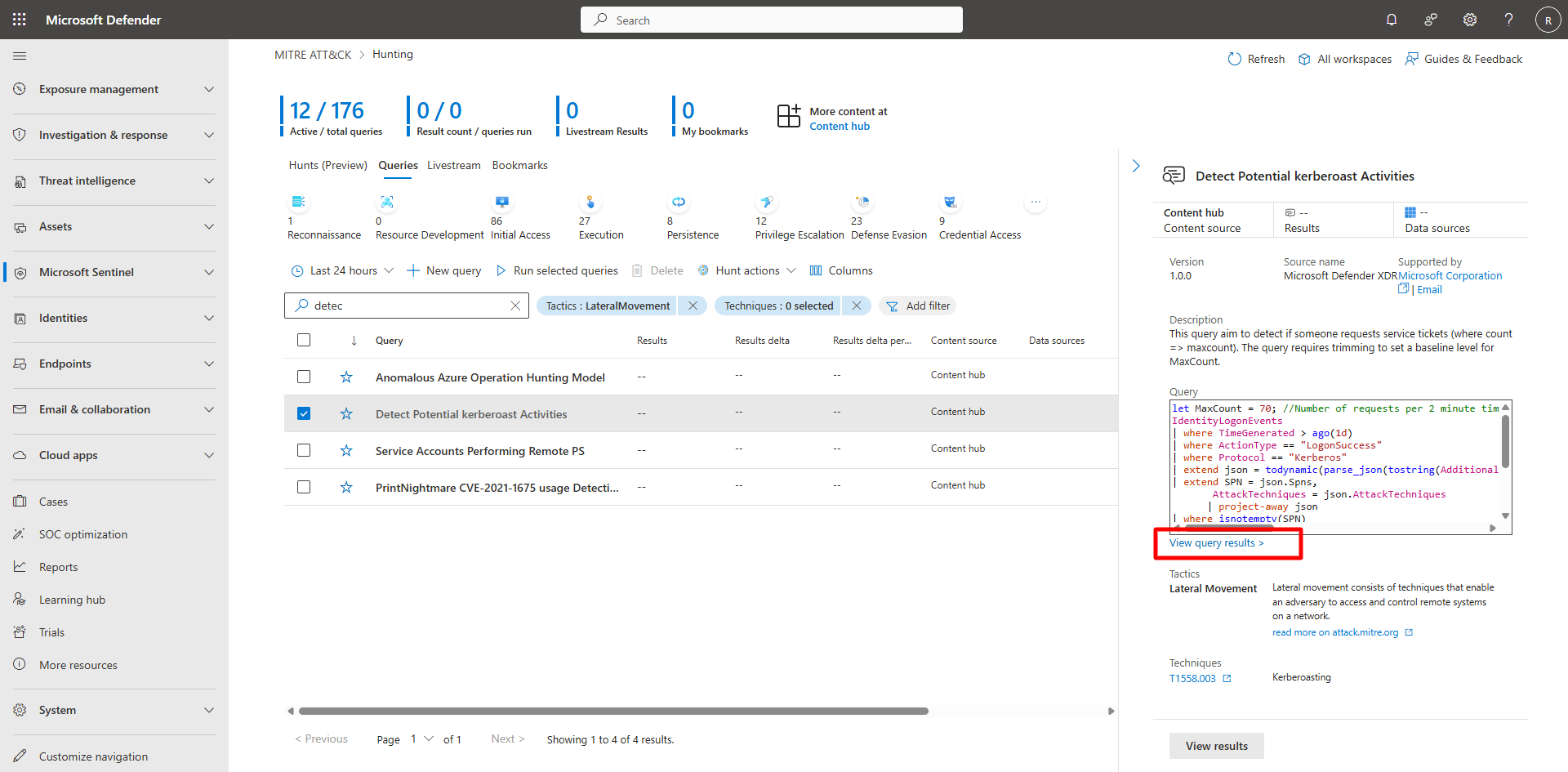Screen dimensions: 1568x772
Task: Favorite the Service Accounts Remote PS star
Action: pyautogui.click(x=346, y=450)
